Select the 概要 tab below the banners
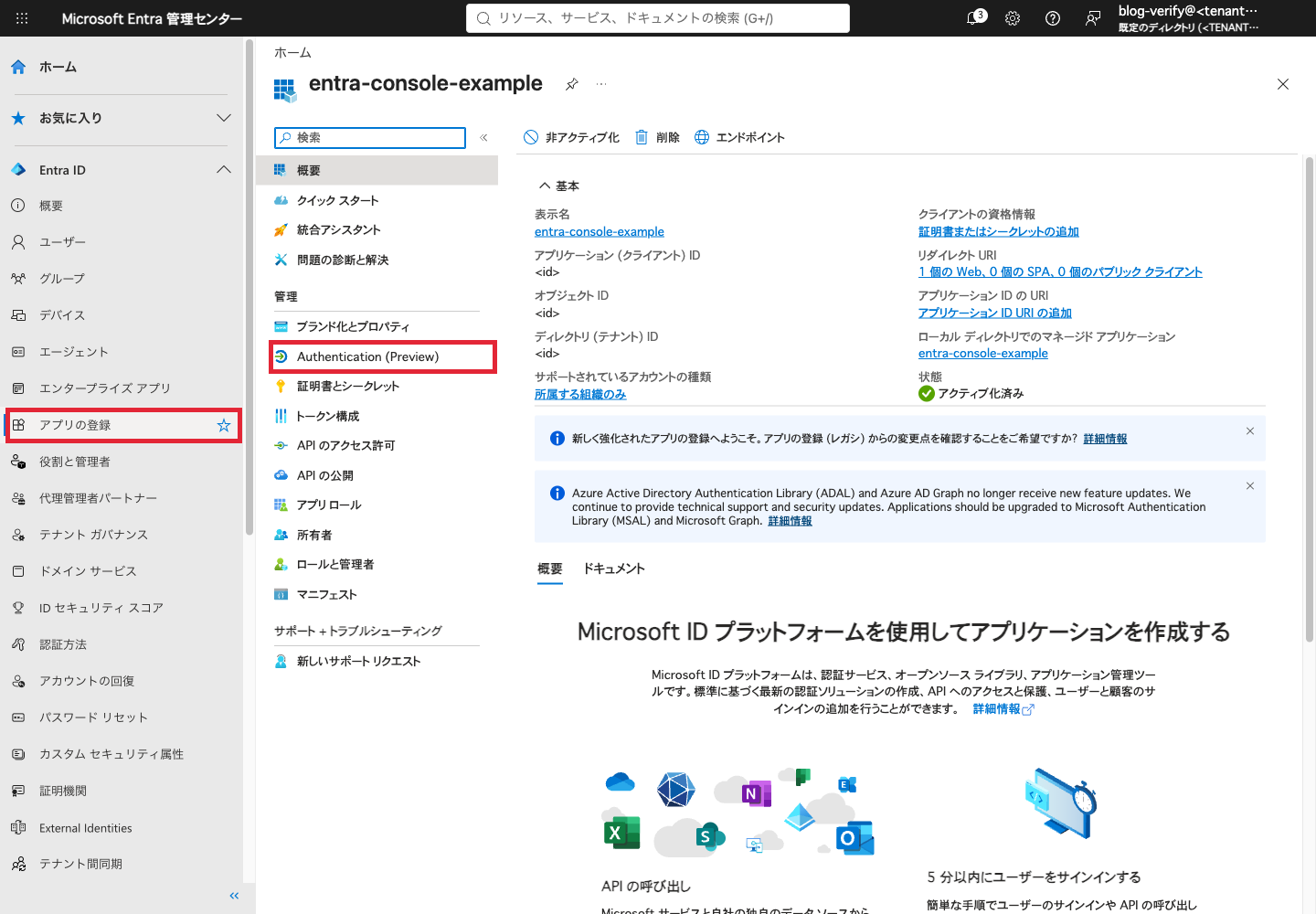 pos(550,569)
